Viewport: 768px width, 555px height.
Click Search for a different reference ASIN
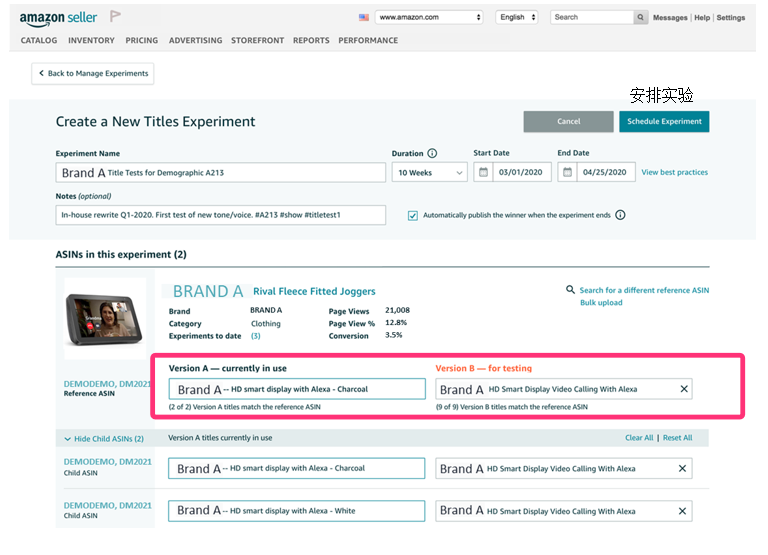(x=643, y=290)
